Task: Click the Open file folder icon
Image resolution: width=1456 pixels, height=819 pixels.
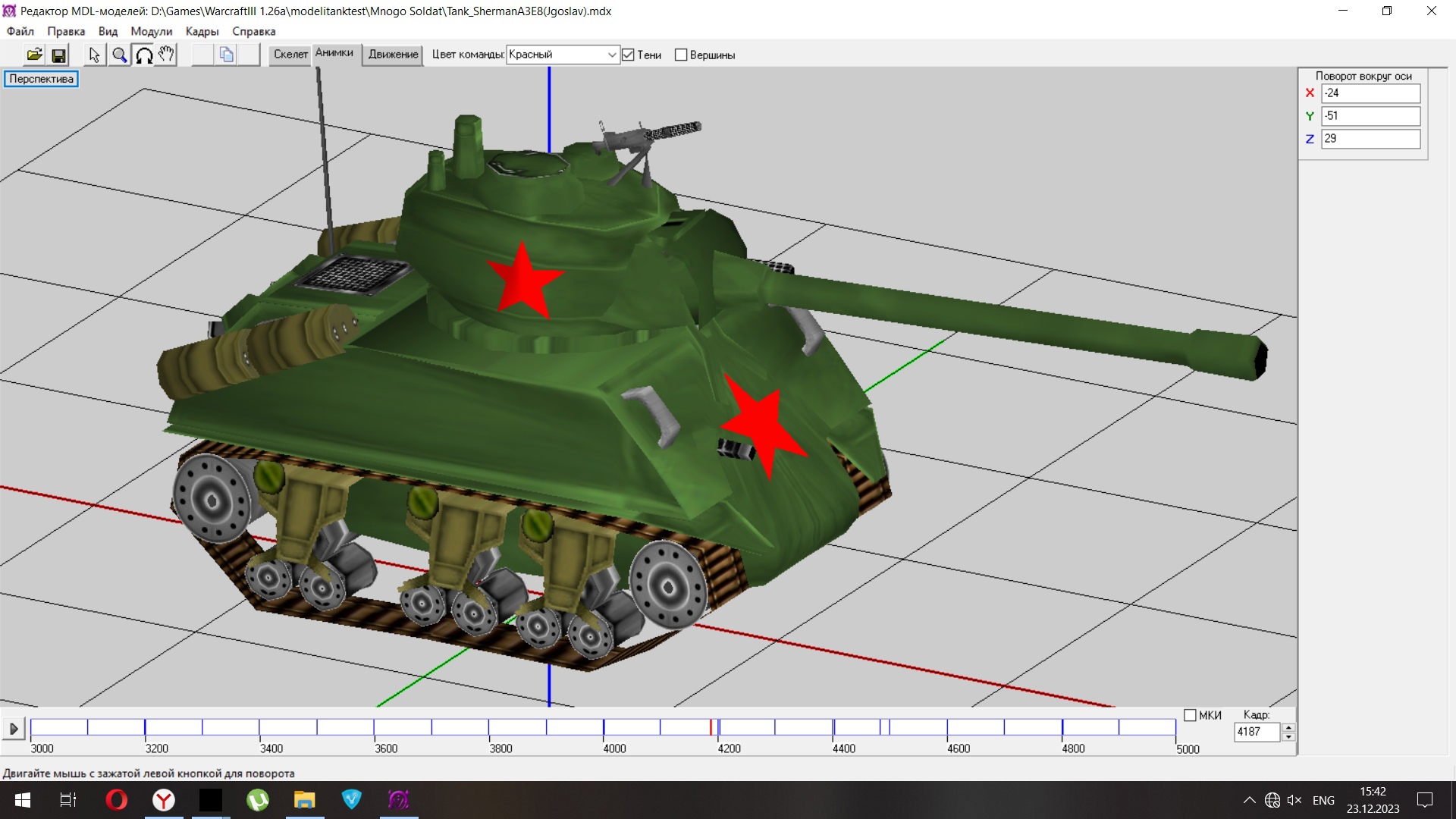Action: click(x=34, y=55)
